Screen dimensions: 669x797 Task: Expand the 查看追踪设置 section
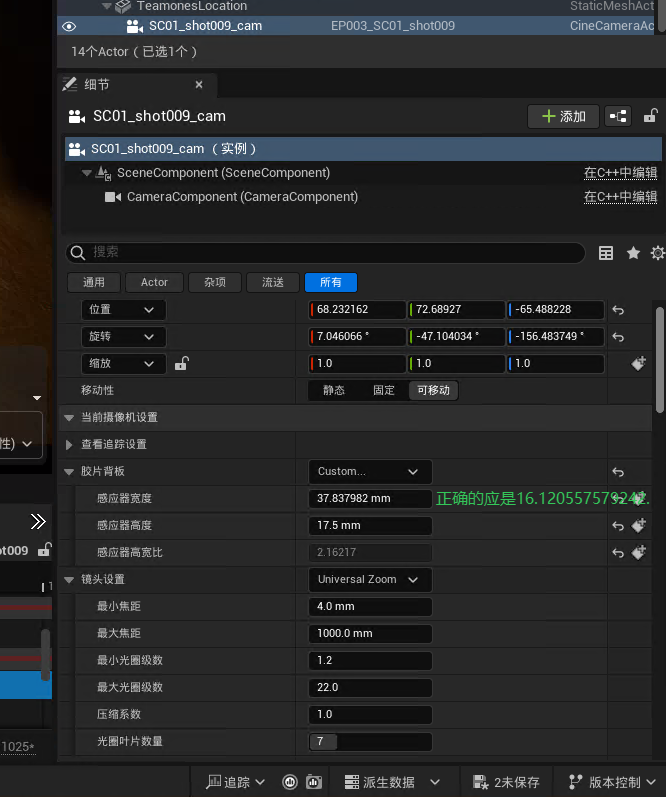69,444
